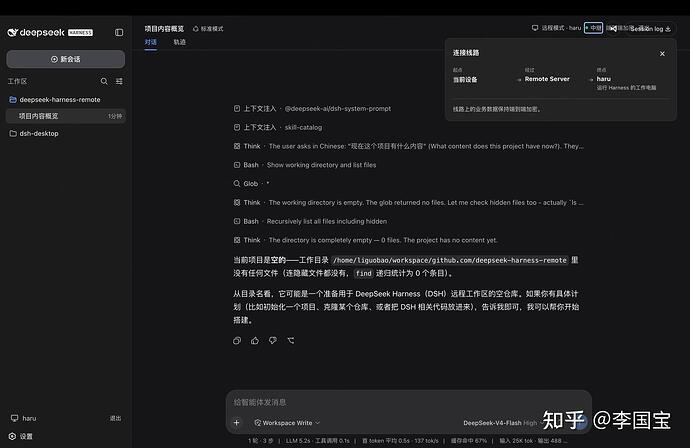This screenshot has height=448, width=690.
Task: Expand 上下文注入 dsh-system-prompt row
Action: (312, 109)
